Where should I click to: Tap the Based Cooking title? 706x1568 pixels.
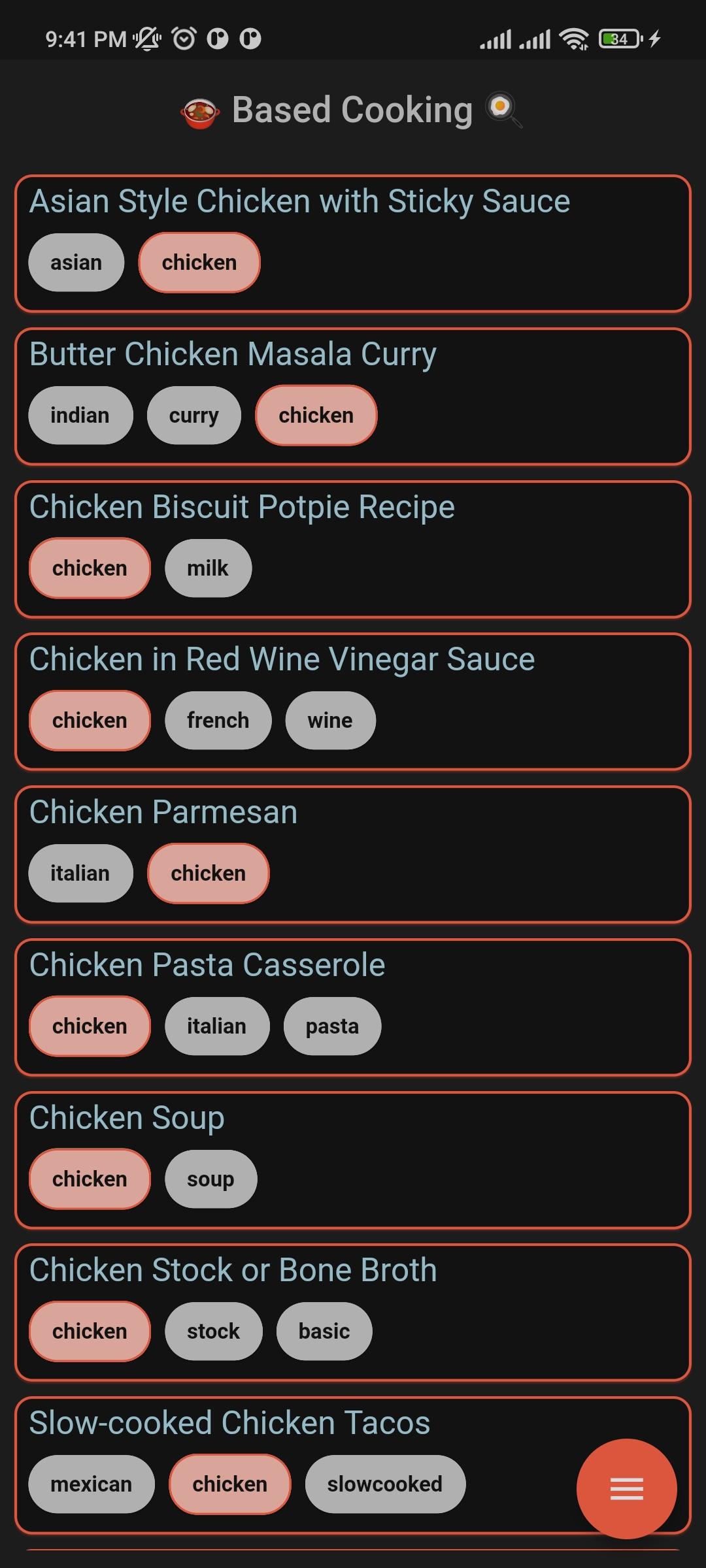[352, 110]
